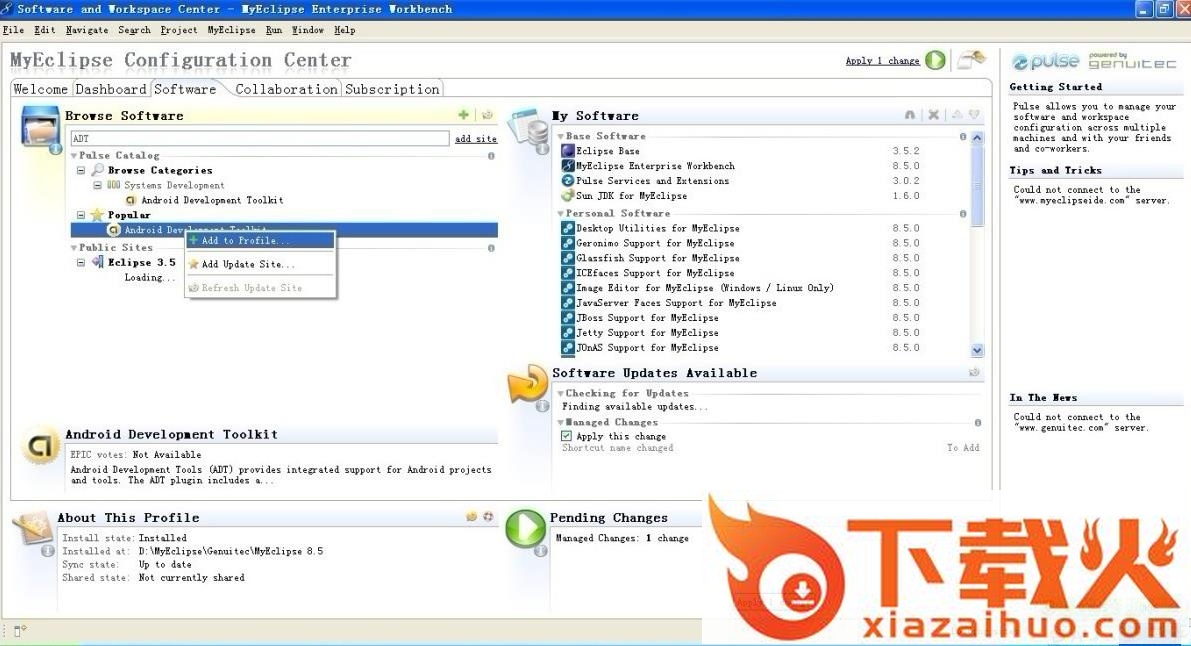Open the MyEclipse menu
This screenshot has width=1191, height=646.
click(231, 30)
